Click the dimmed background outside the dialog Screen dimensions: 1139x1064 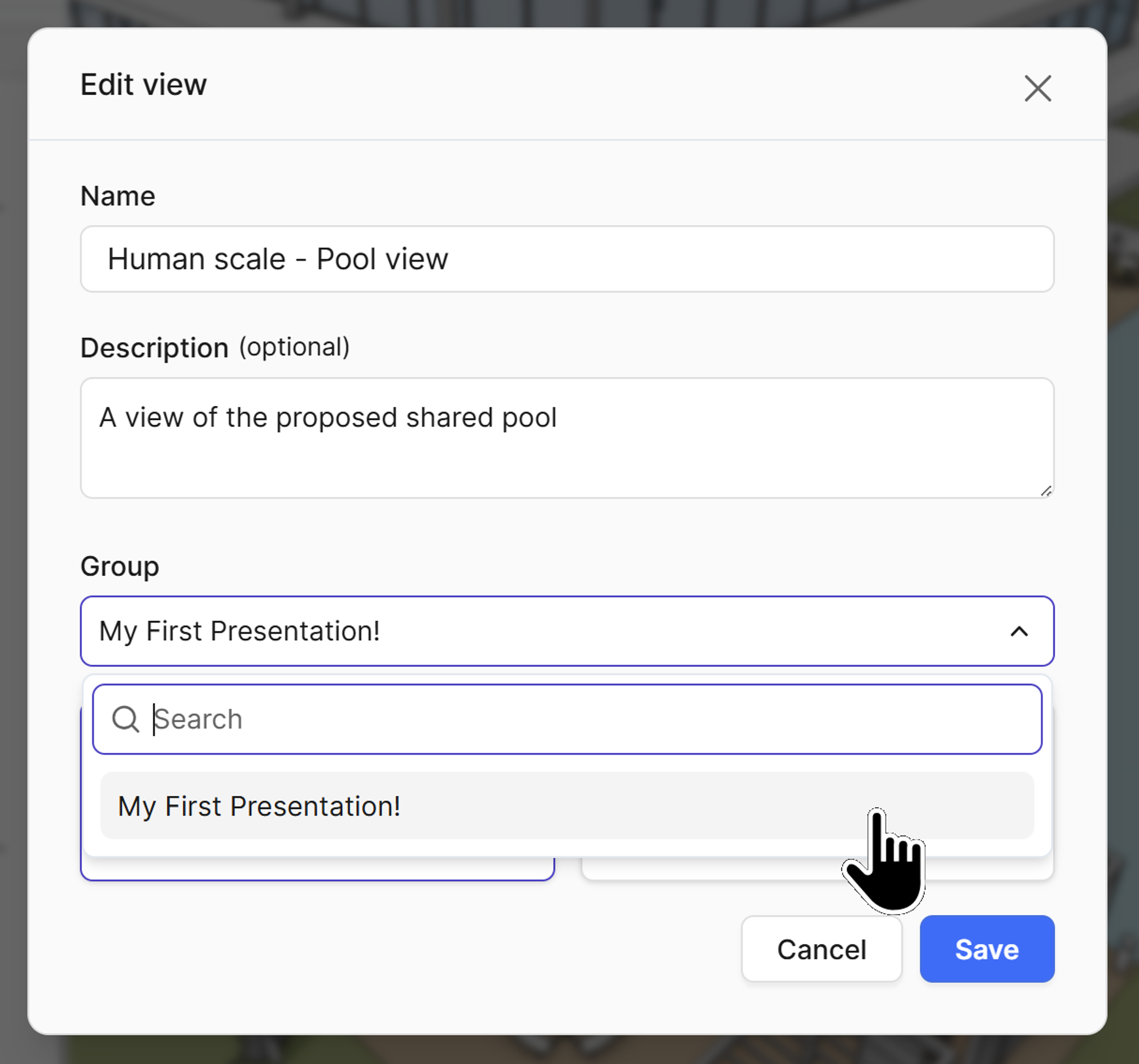click(11, 516)
